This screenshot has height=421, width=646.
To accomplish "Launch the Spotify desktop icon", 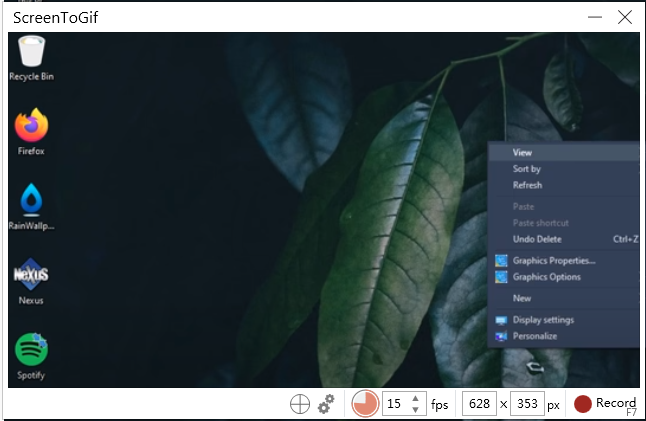I will click(x=31, y=357).
